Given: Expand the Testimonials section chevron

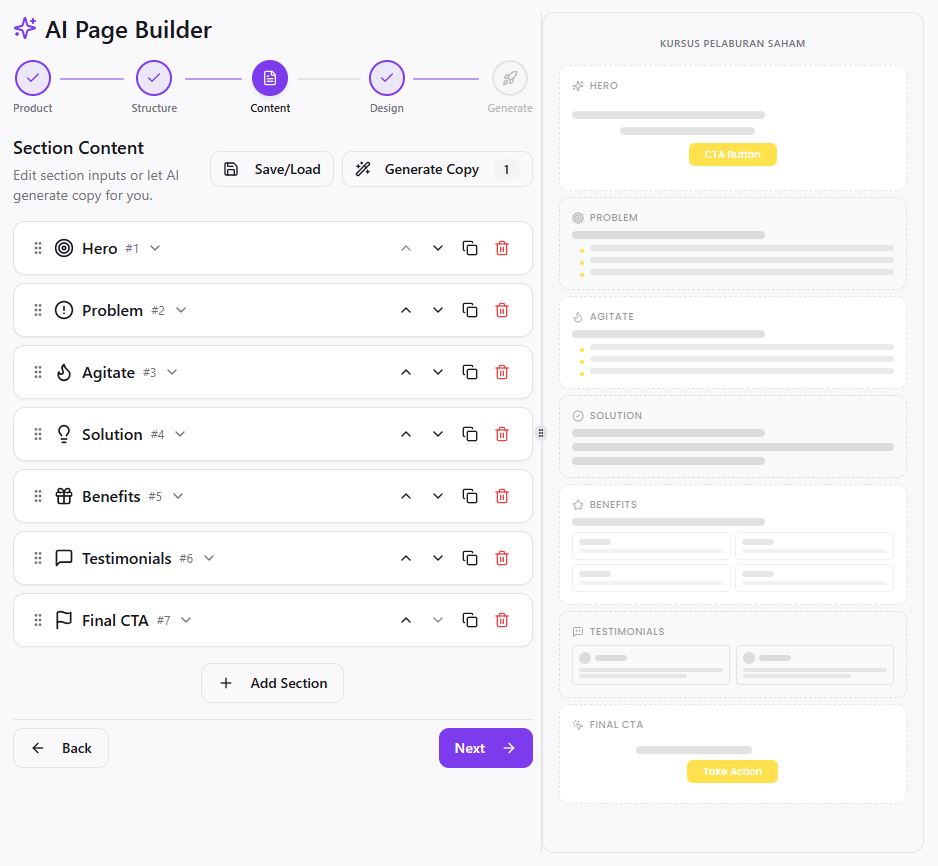Looking at the screenshot, I should pyautogui.click(x=209, y=558).
